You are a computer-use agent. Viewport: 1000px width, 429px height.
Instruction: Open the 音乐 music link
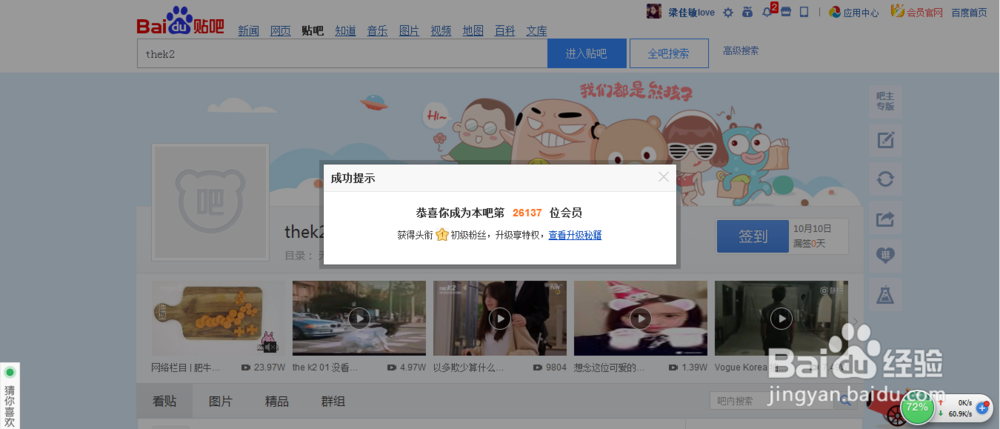click(x=377, y=31)
